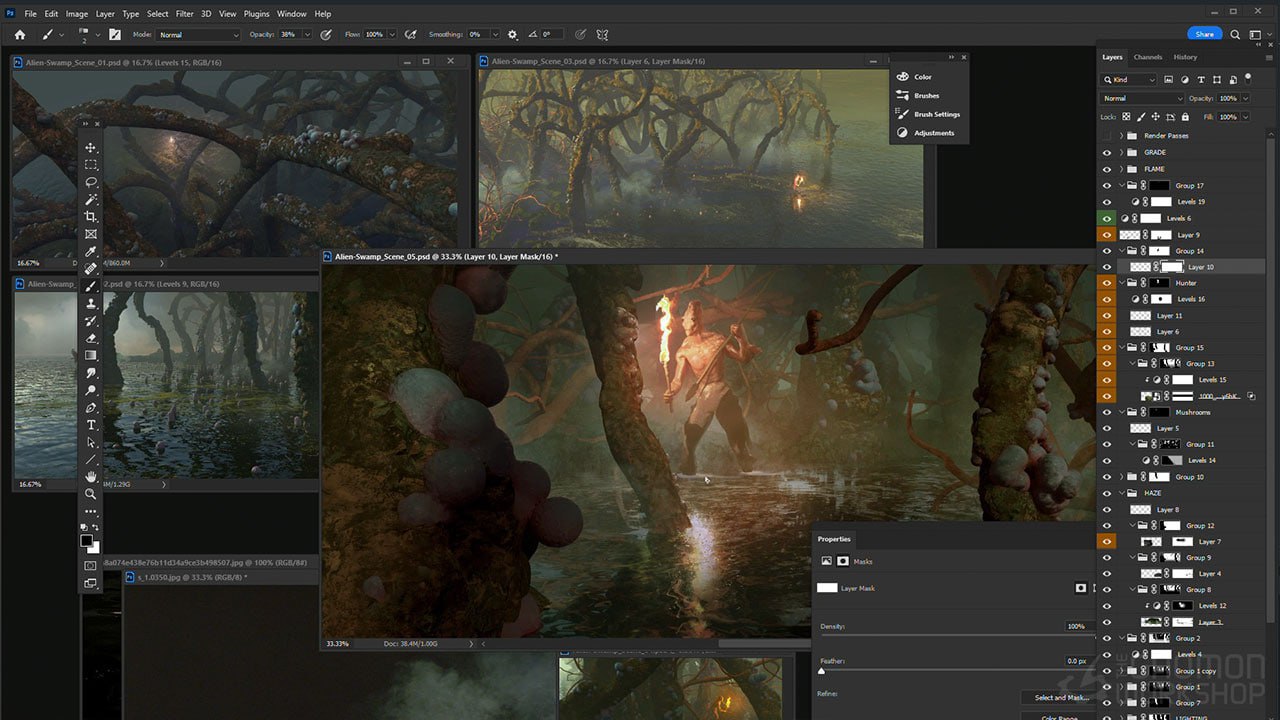This screenshot has width=1280, height=720.
Task: Select the Line shape tool
Action: [91, 460]
